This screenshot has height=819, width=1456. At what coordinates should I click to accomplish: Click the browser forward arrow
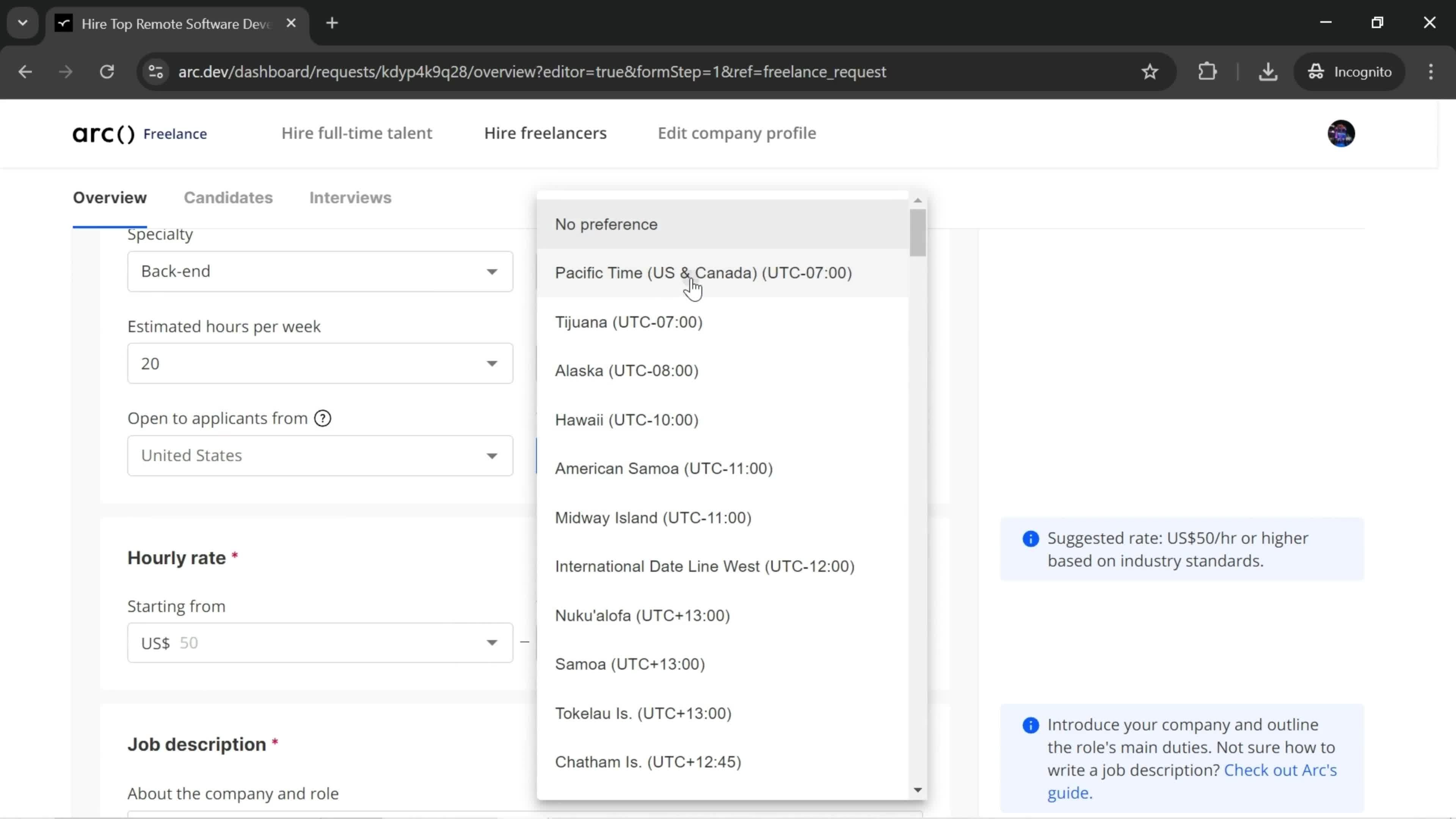(66, 72)
